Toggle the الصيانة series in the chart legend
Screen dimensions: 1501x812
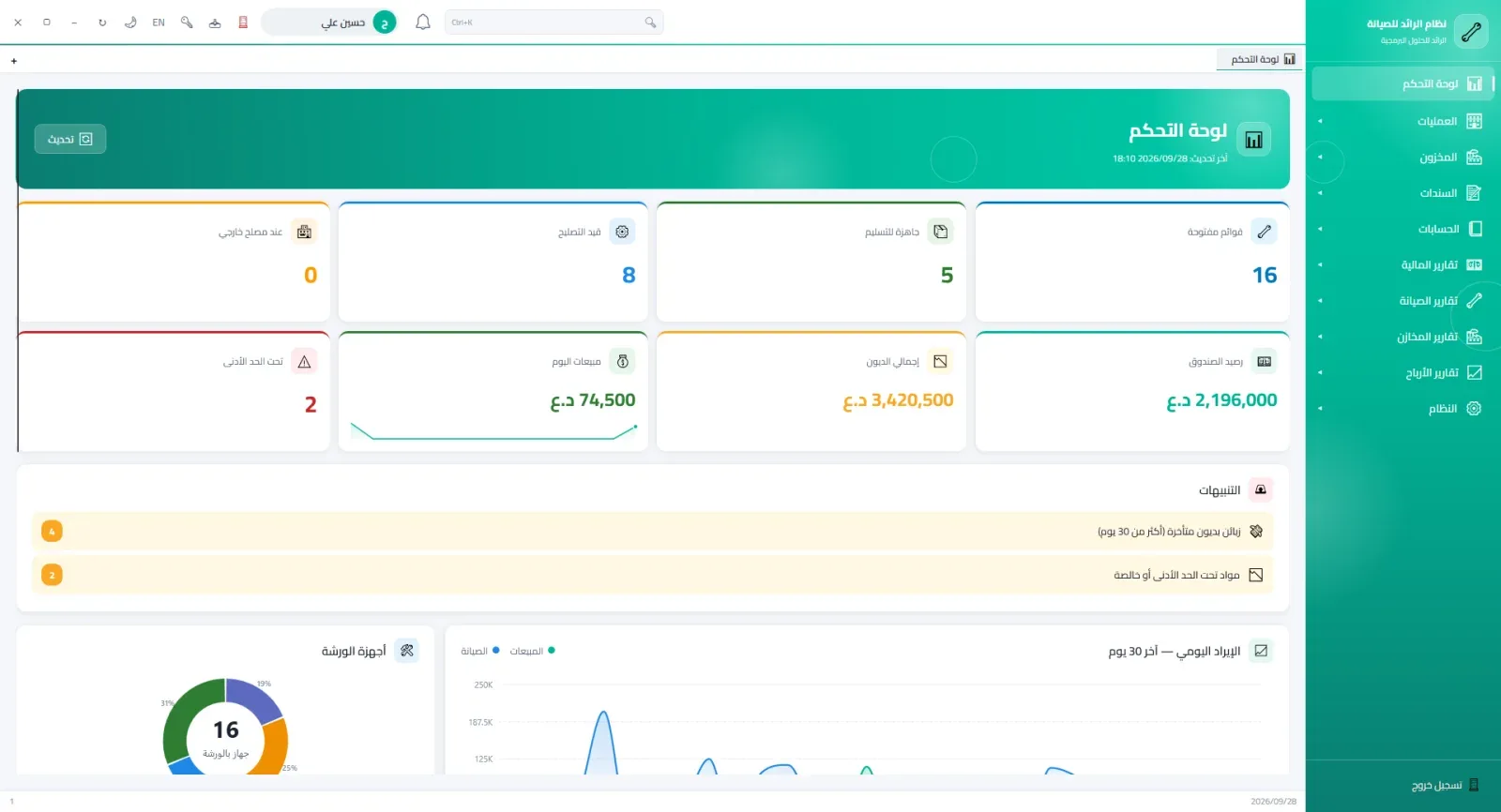tap(480, 651)
